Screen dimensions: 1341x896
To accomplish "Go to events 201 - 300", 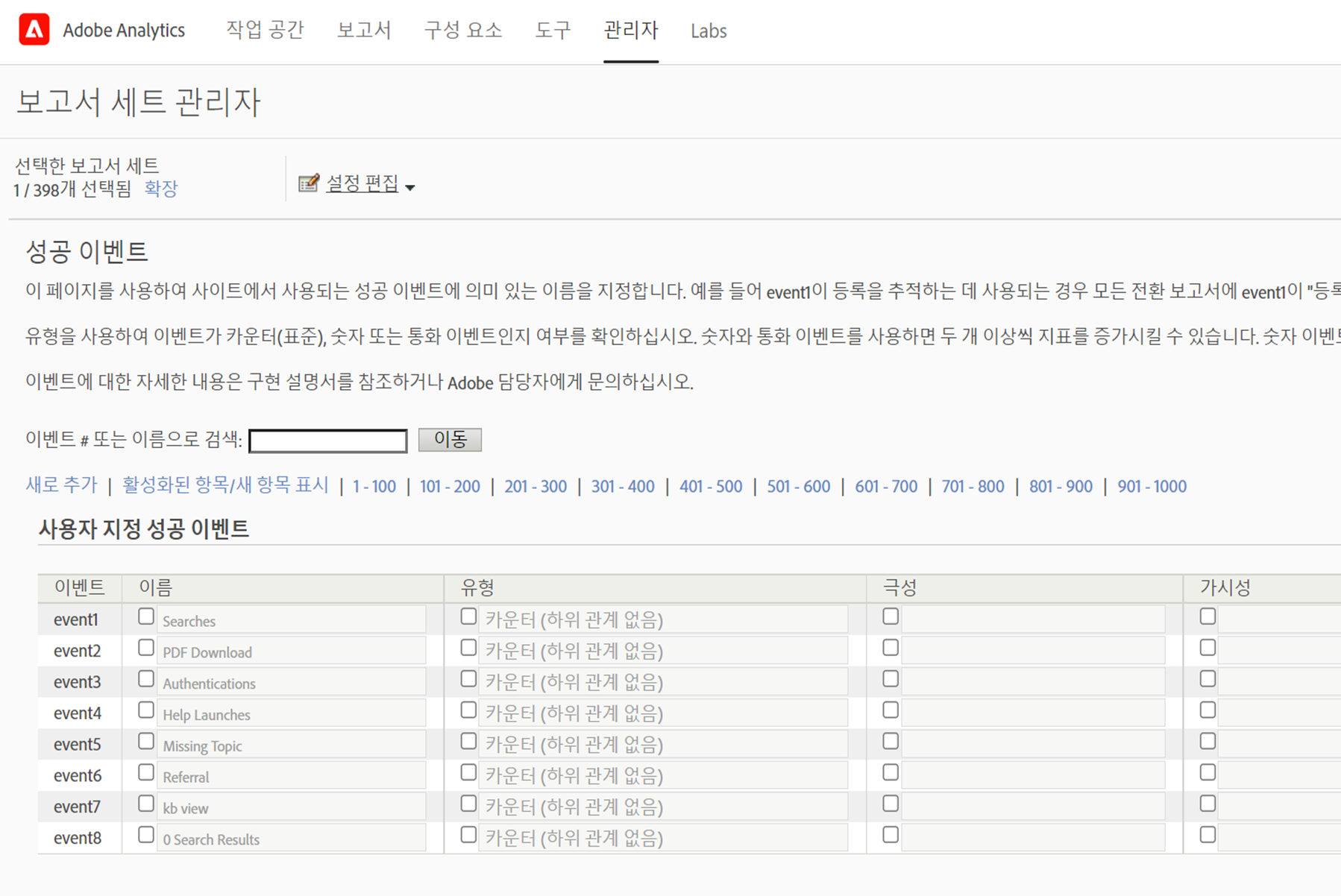I will click(x=536, y=487).
